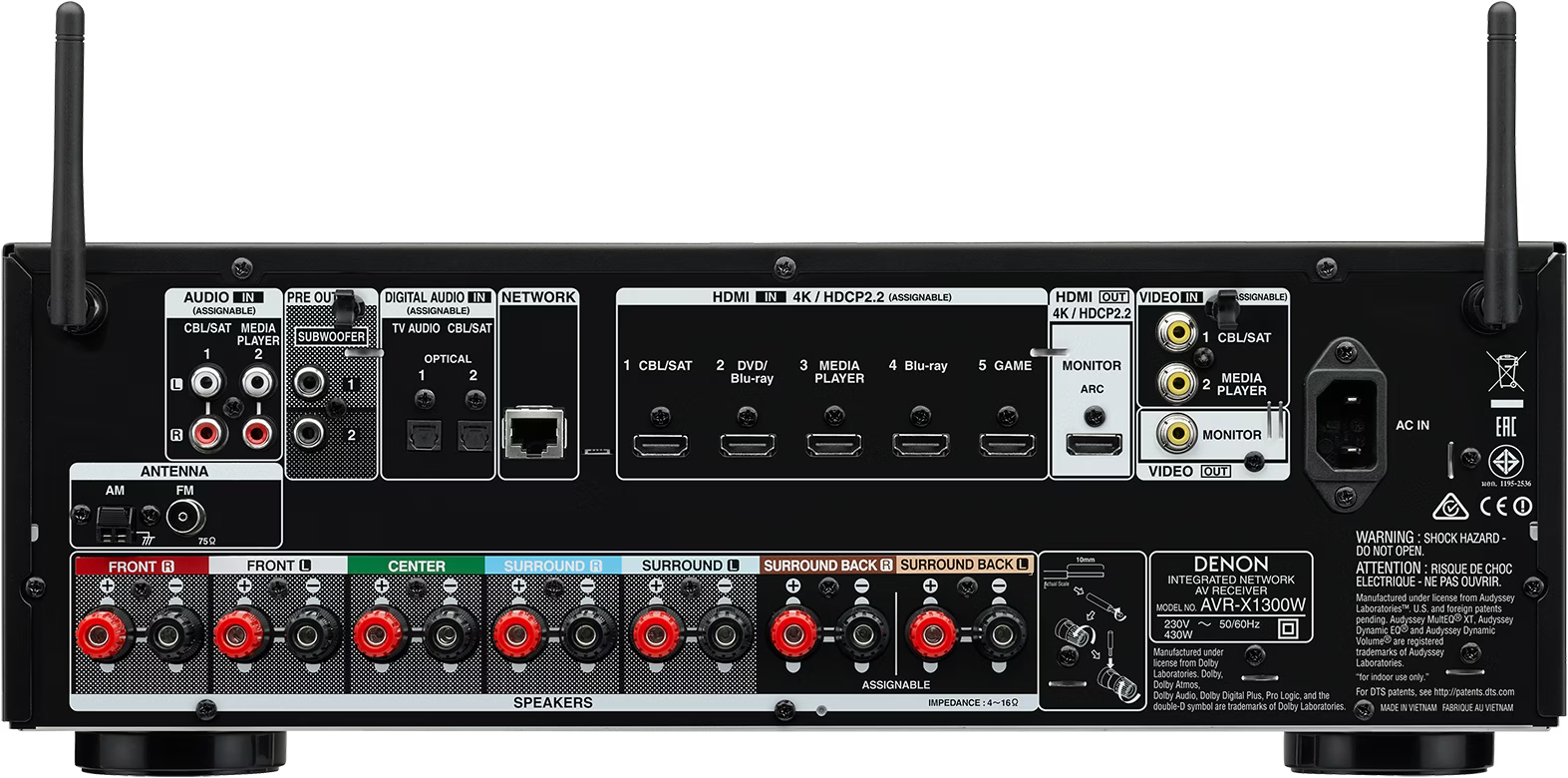Click the CENTER red positive terminal
The height and width of the screenshot is (778, 1568).
pyautogui.click(x=379, y=635)
